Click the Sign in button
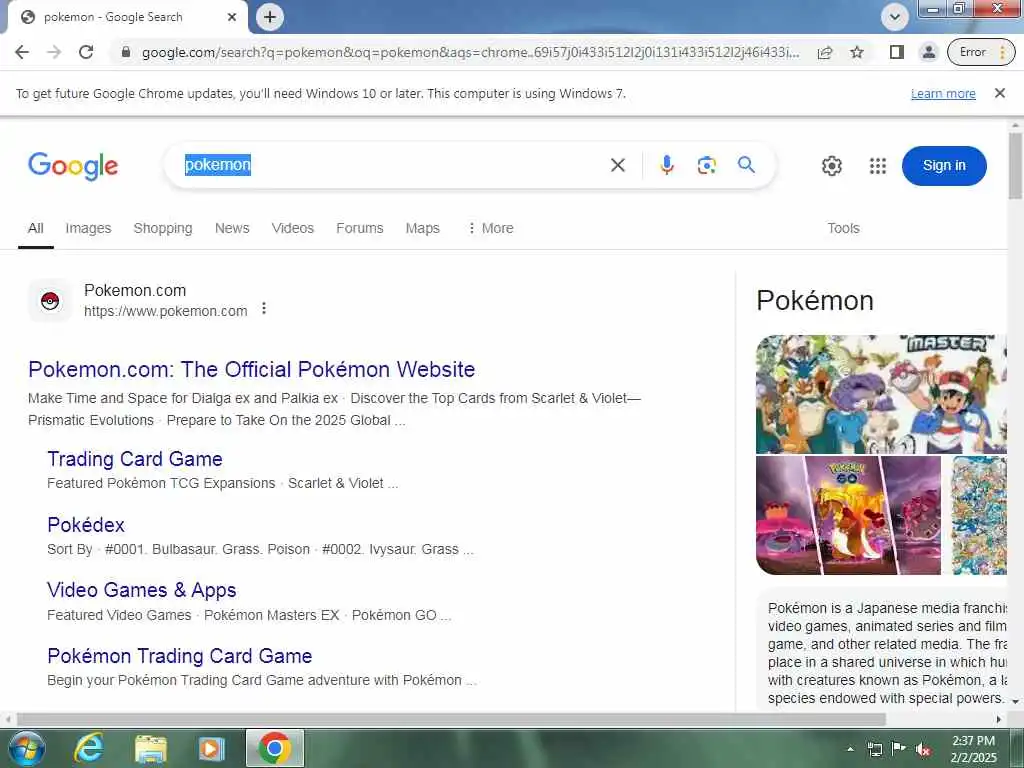Screen dimensions: 1024x768 point(944,166)
